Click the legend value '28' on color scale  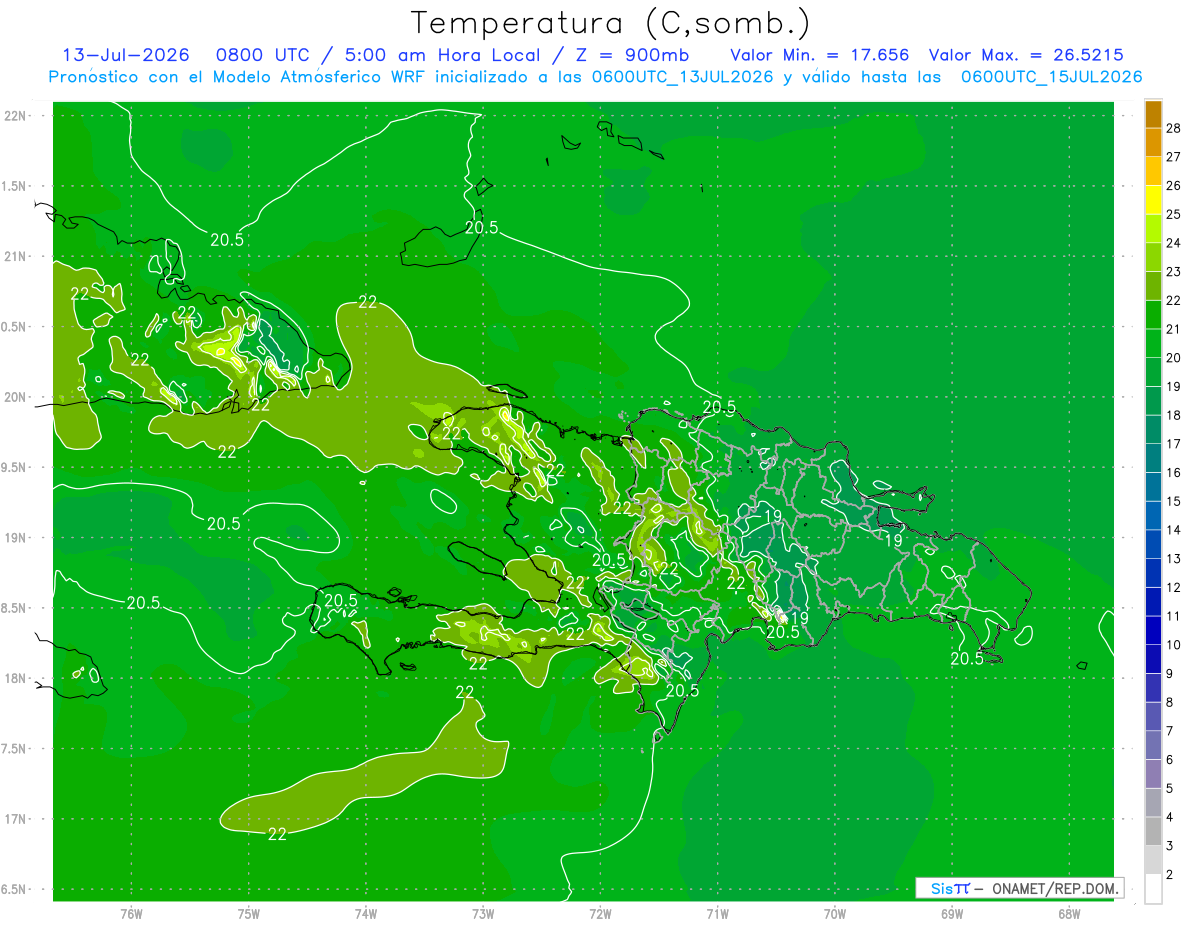(1174, 128)
